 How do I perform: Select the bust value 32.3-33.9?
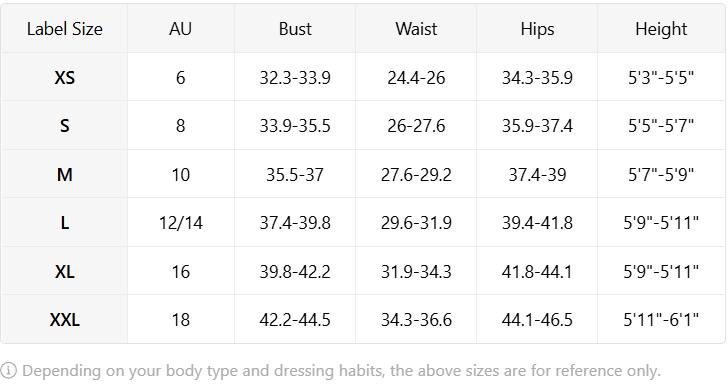point(295,78)
